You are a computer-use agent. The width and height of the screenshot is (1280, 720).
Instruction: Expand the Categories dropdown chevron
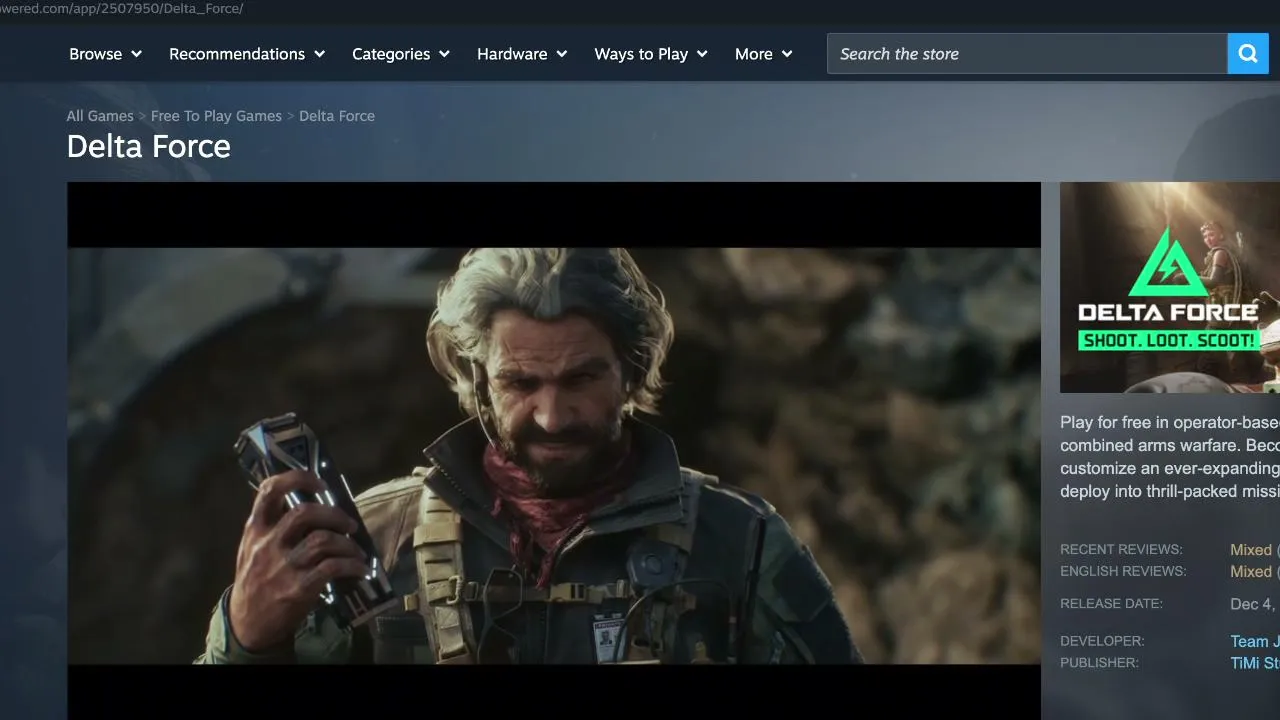click(x=444, y=54)
